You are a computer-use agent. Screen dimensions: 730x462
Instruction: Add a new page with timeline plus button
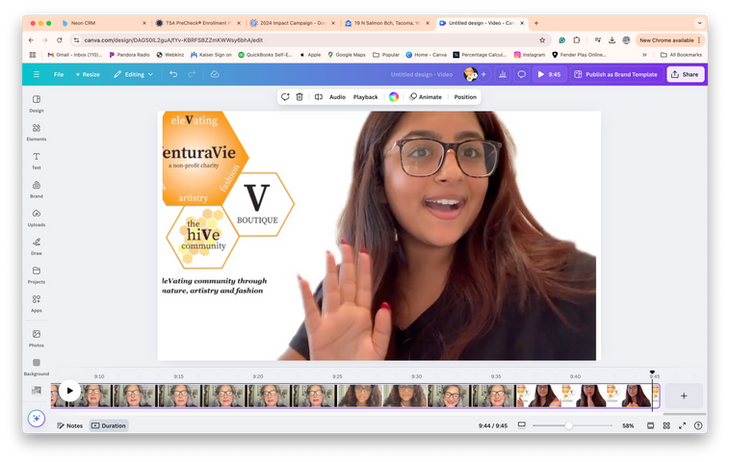(x=683, y=396)
